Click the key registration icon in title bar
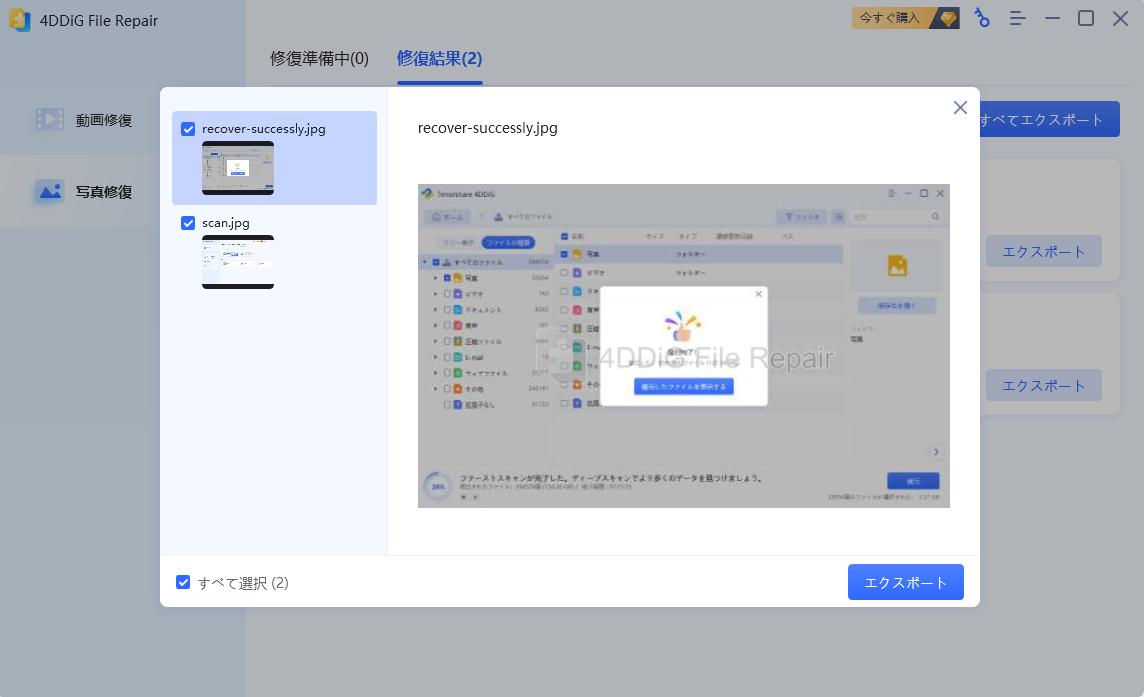Screen dimensions: 1144x697 click(x=982, y=18)
